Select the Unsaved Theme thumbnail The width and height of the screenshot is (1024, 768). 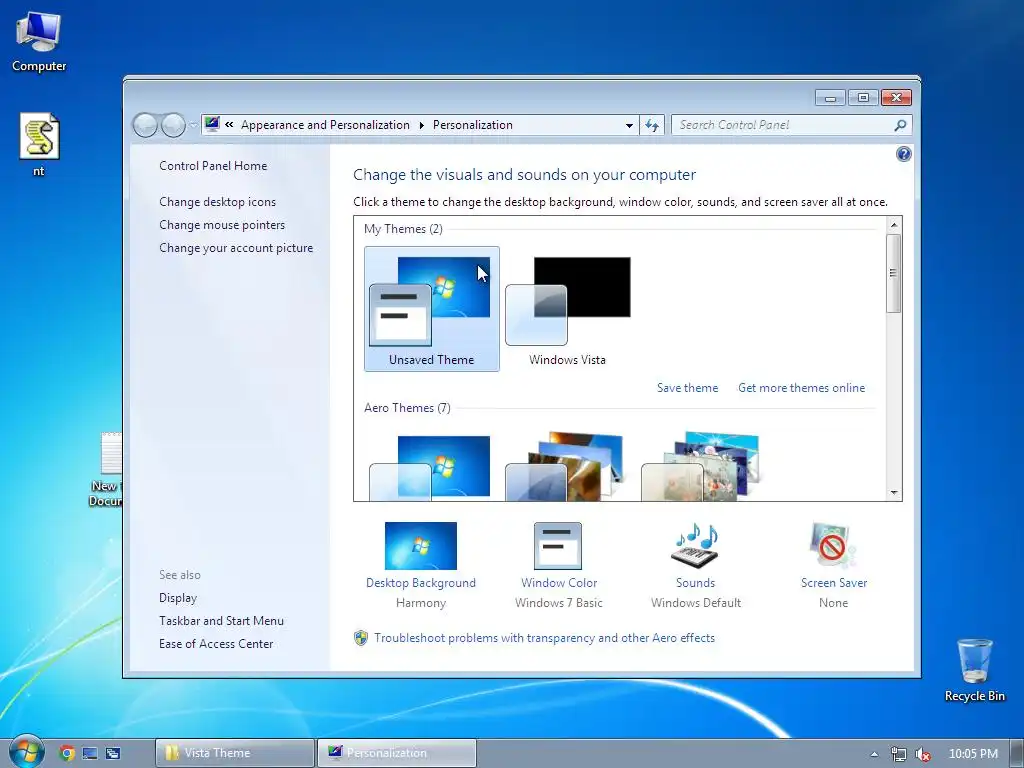432,309
